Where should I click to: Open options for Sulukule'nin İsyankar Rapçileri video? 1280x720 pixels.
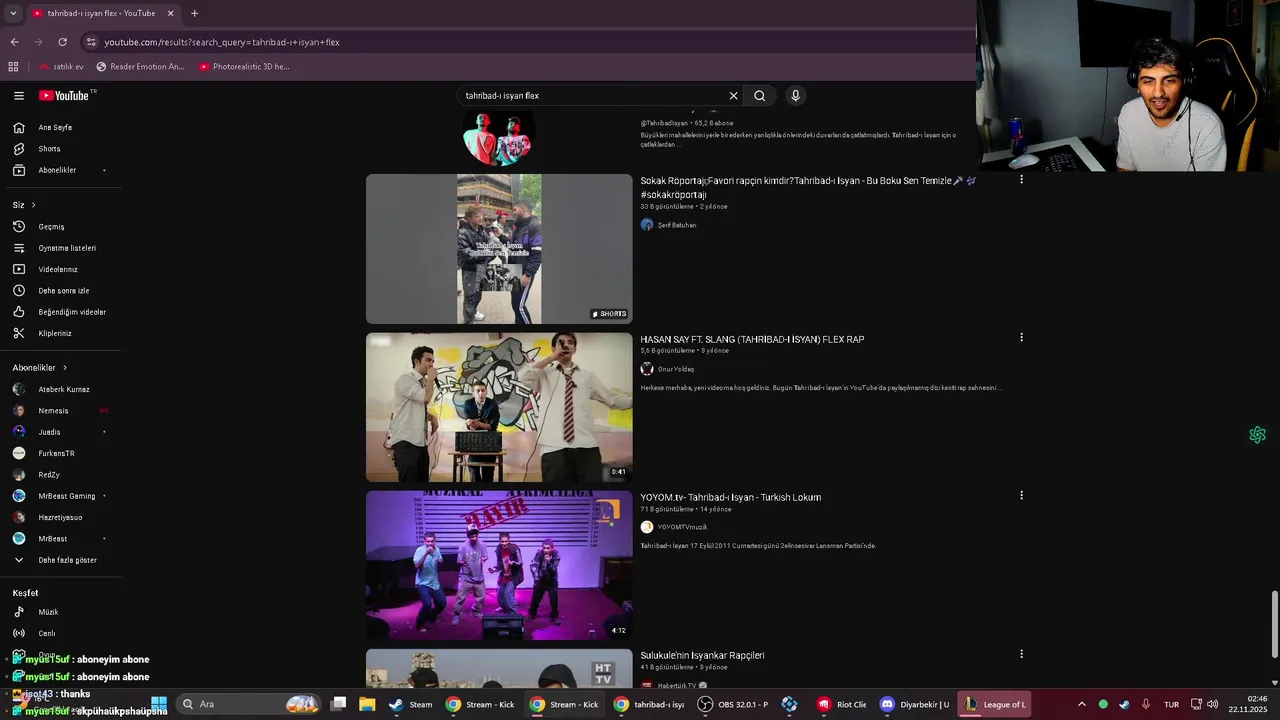1021,654
